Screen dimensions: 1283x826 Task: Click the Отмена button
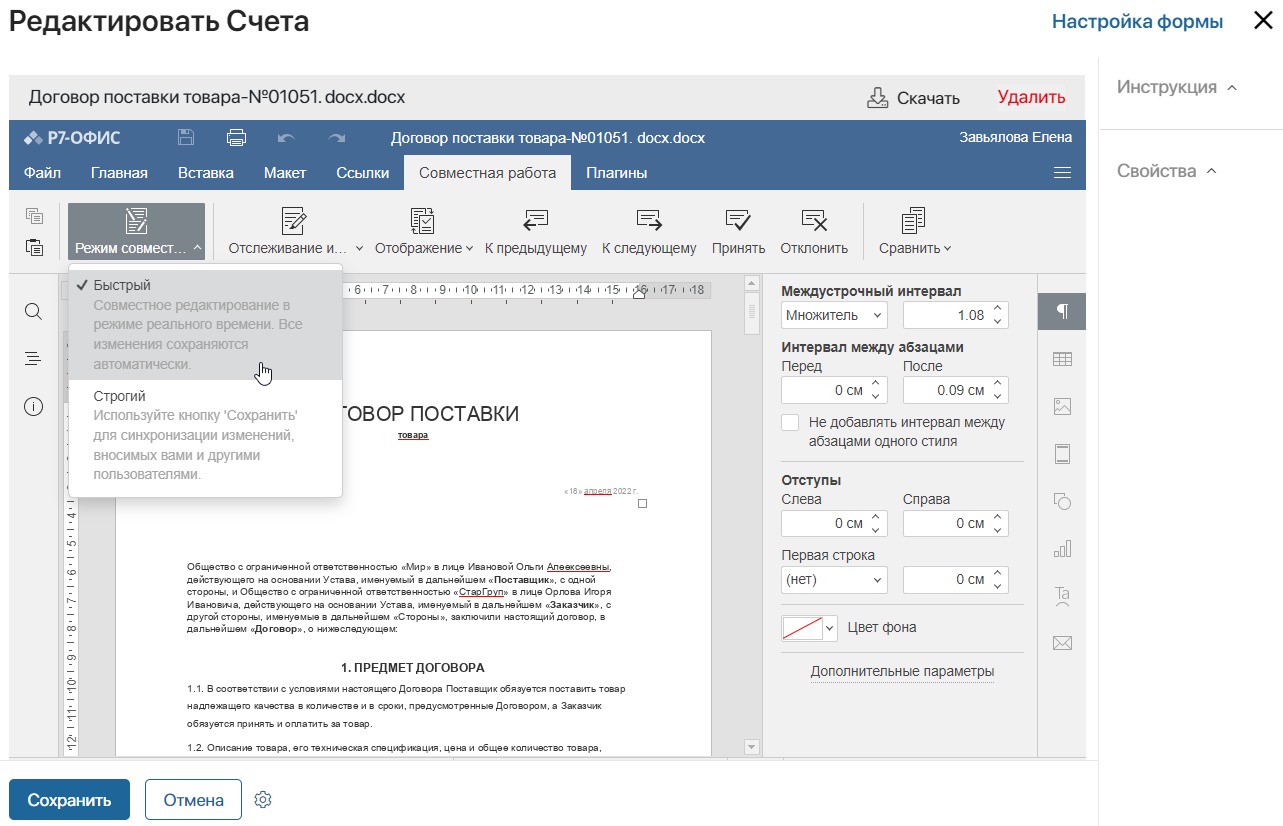[193, 800]
